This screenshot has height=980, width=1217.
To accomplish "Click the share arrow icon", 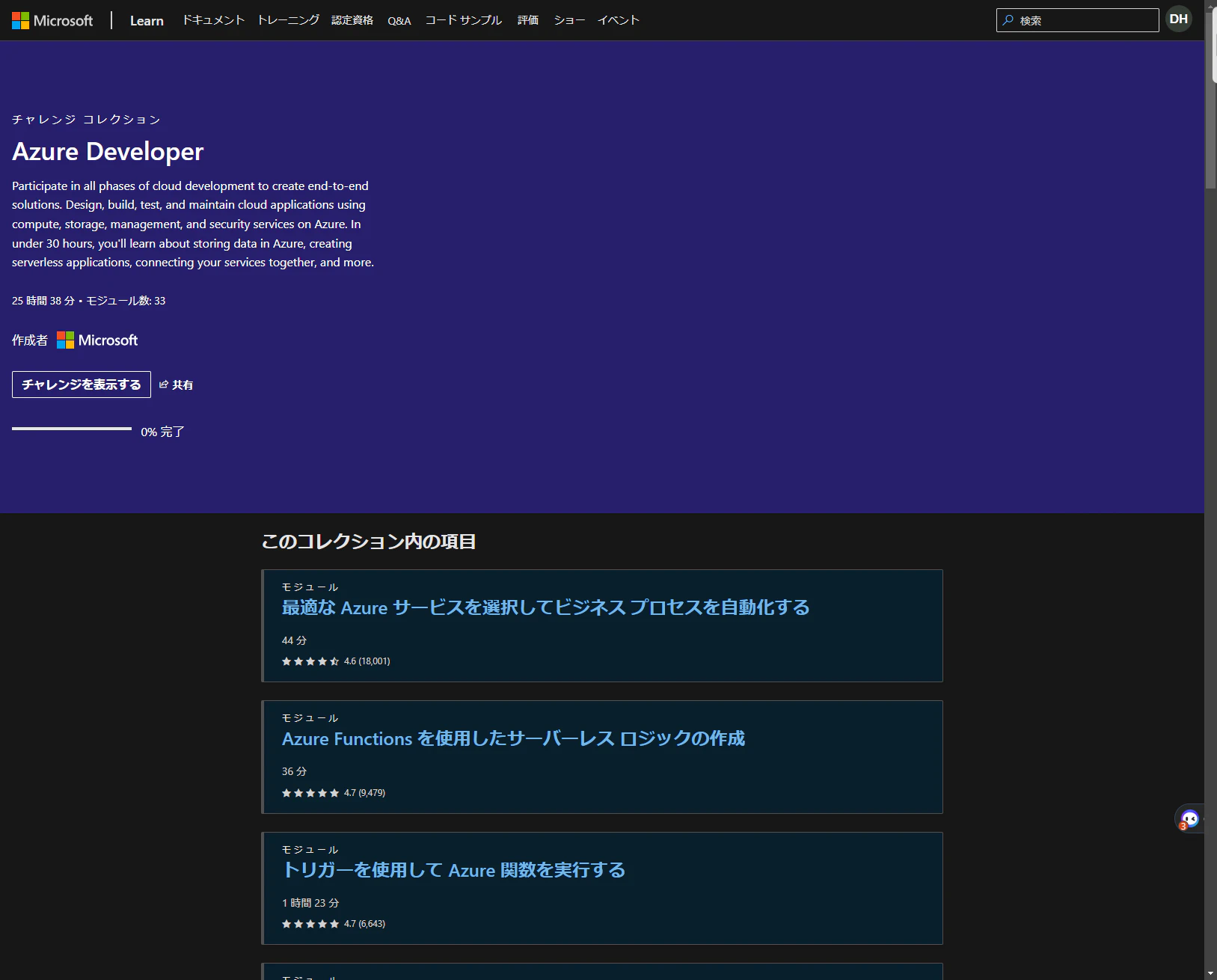I will [x=164, y=385].
